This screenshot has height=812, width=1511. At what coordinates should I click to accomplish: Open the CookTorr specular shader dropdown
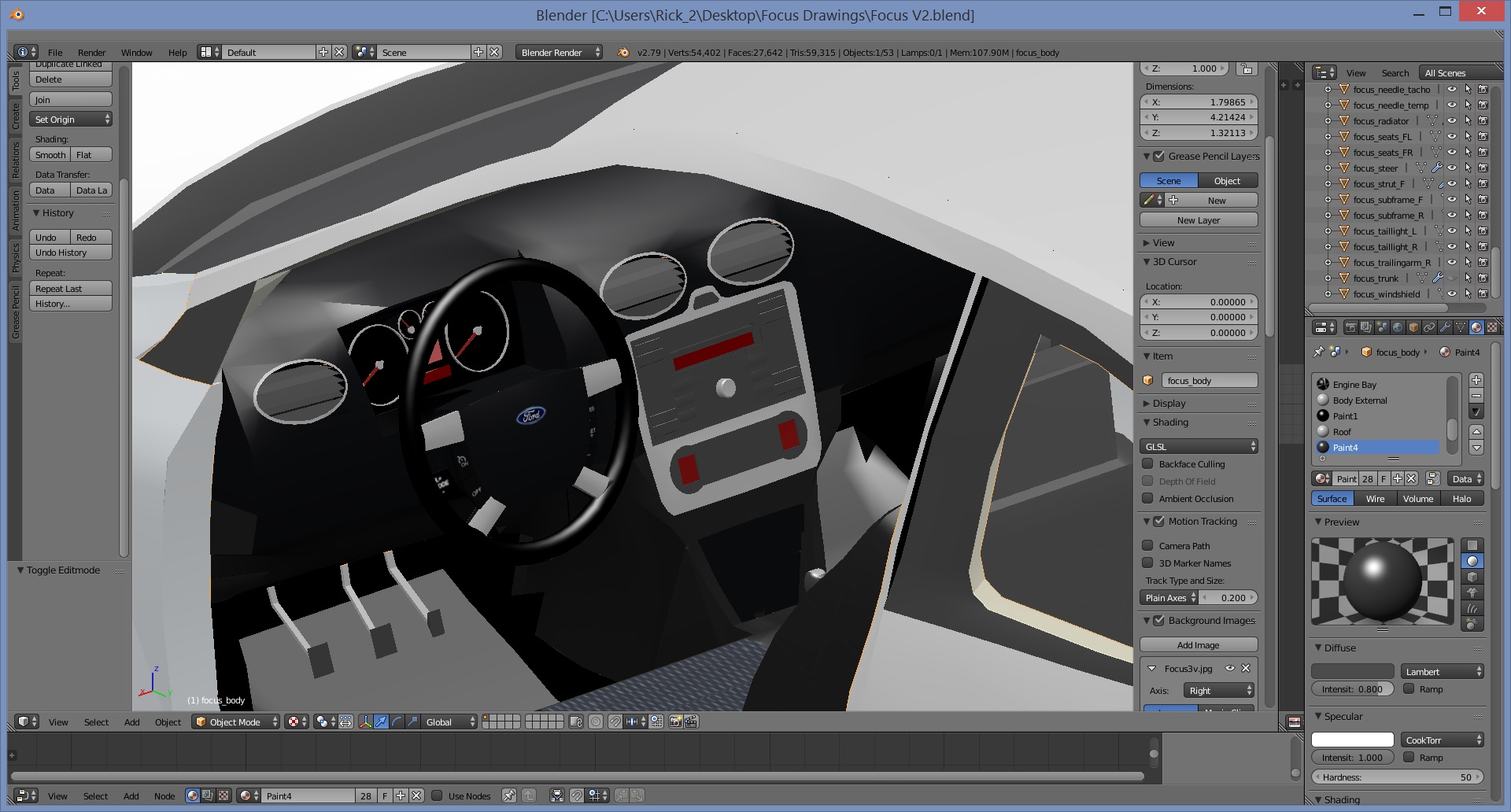[1443, 740]
